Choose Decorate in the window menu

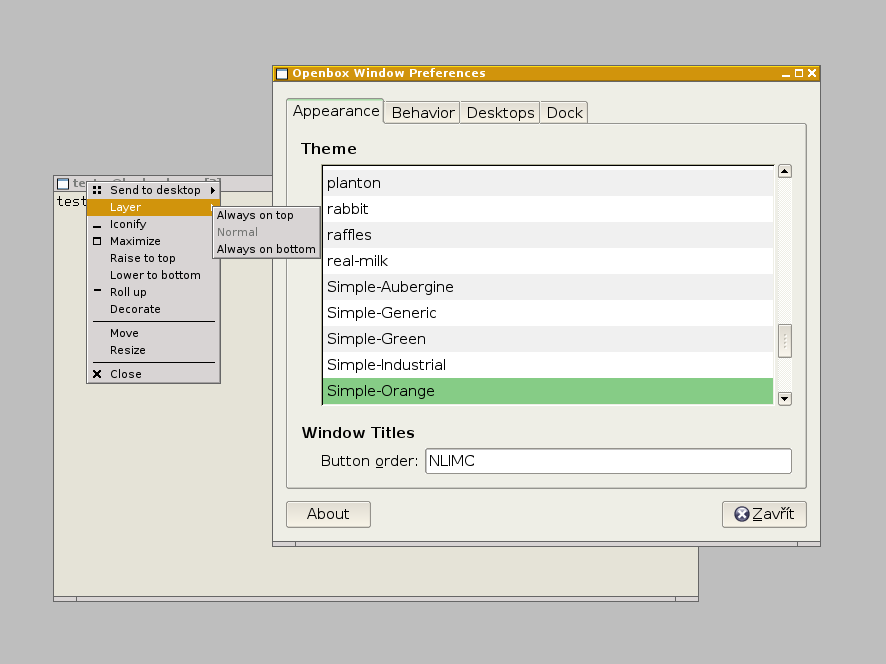point(153,309)
